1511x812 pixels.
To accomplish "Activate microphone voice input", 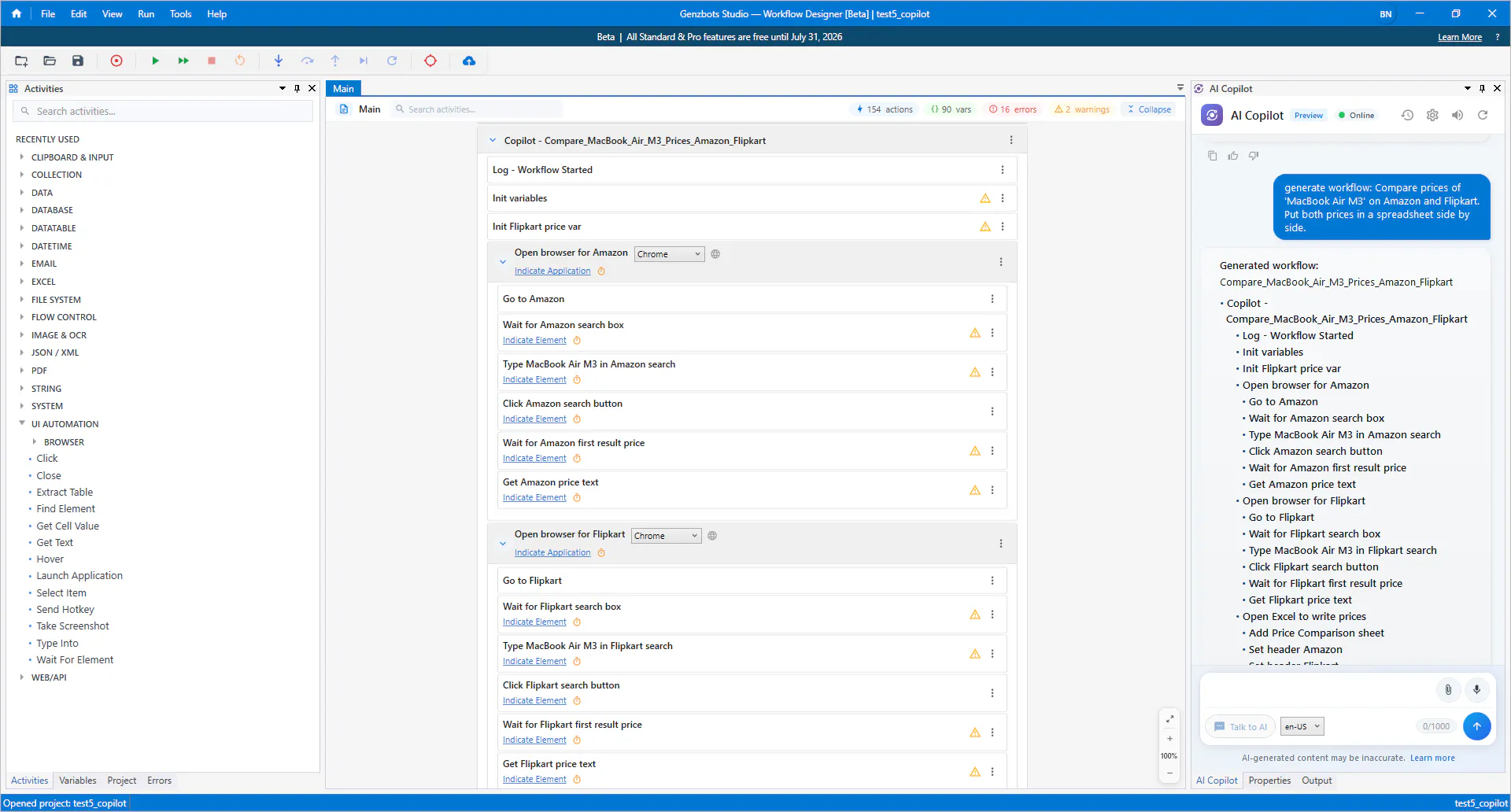I will (x=1477, y=690).
